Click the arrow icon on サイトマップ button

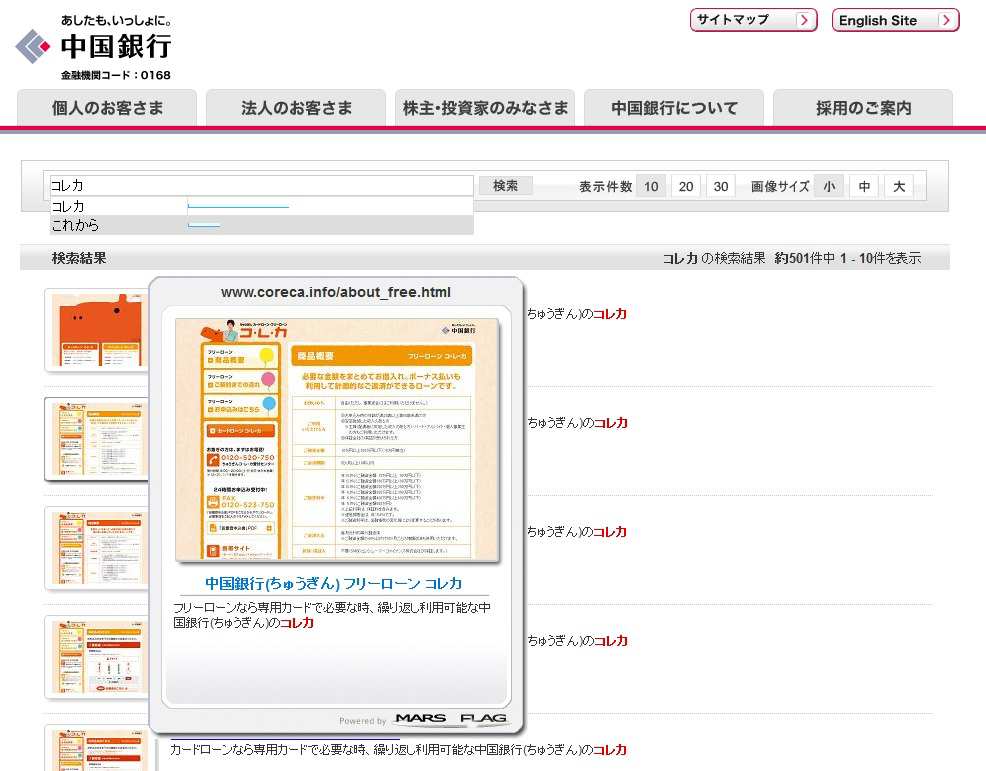(x=804, y=20)
